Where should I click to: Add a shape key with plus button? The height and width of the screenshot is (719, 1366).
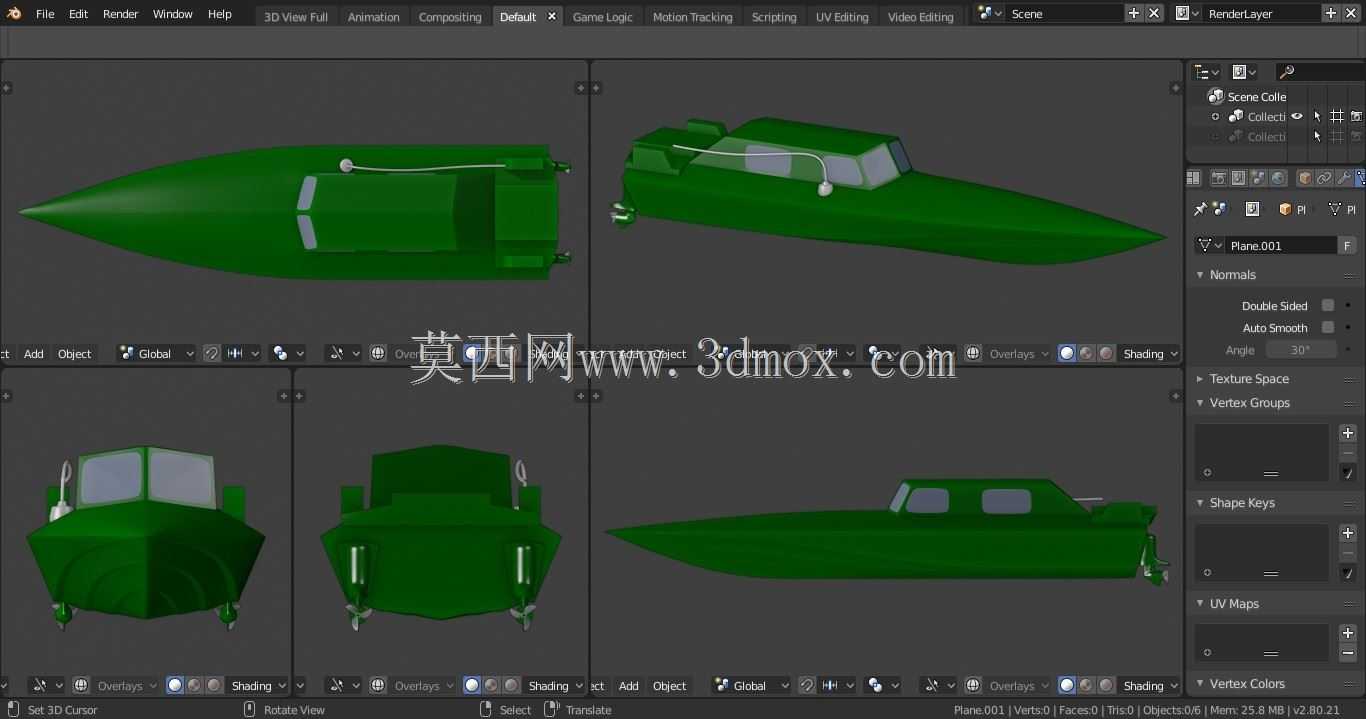tap(1348, 533)
